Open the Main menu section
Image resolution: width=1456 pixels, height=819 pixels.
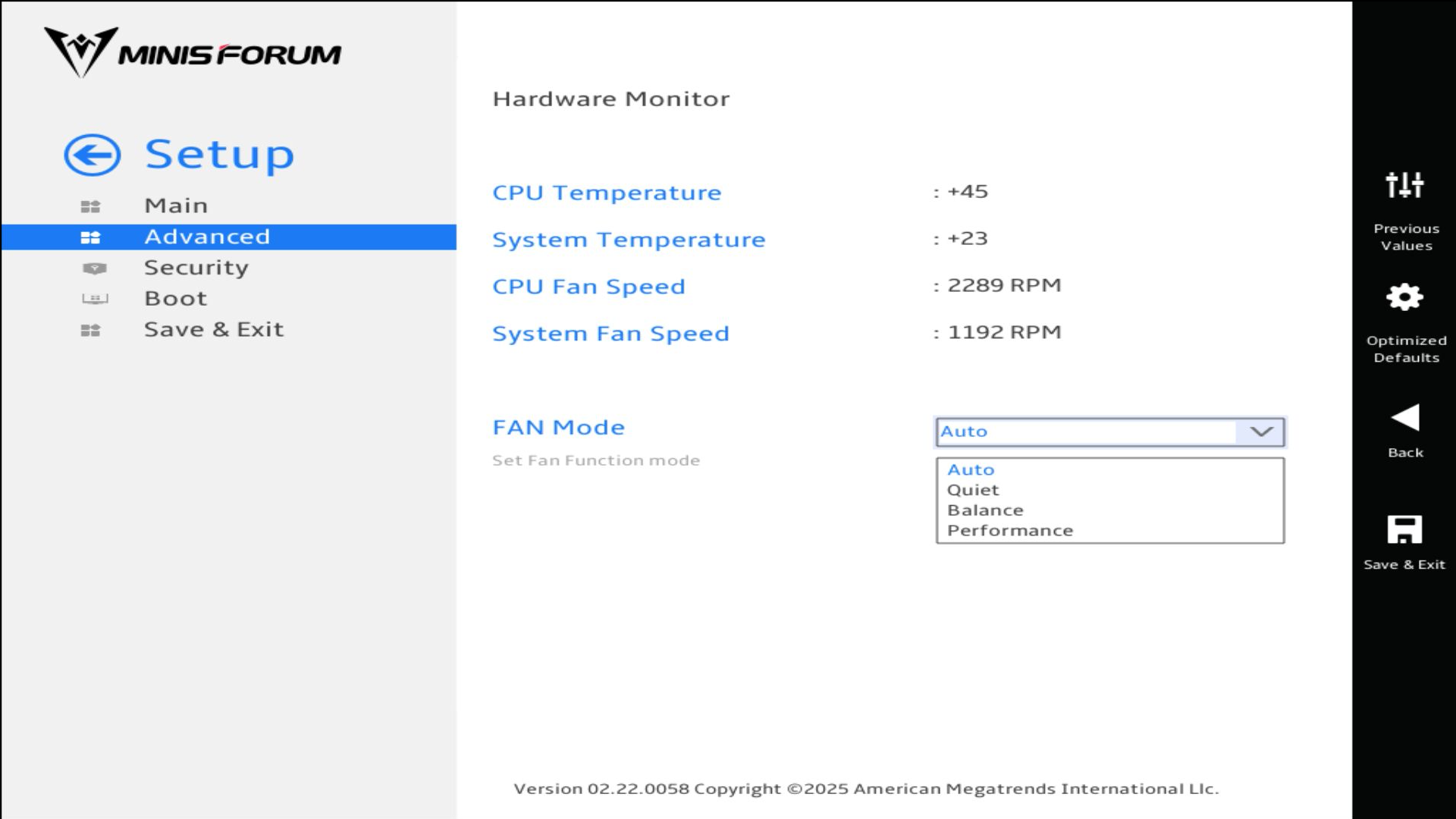coord(176,206)
